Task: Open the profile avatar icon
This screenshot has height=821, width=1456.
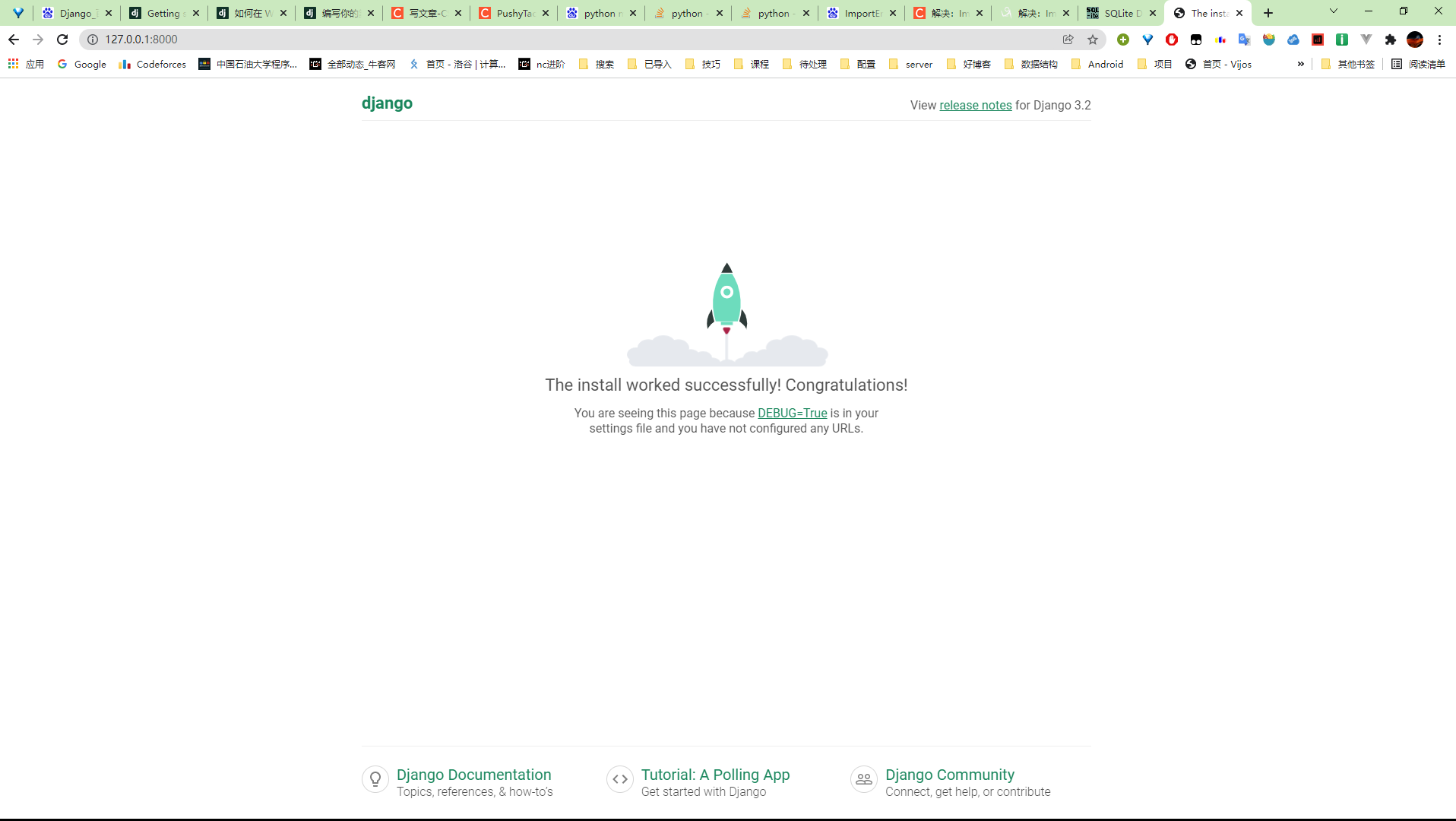Action: pyautogui.click(x=1415, y=40)
